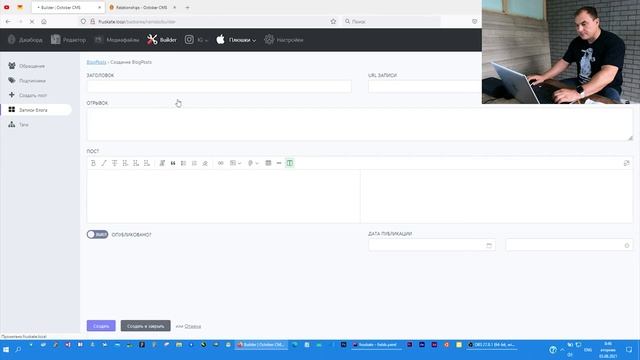640x360 pixels.
Task: Open Настройки in top navigation
Action: tap(284, 40)
